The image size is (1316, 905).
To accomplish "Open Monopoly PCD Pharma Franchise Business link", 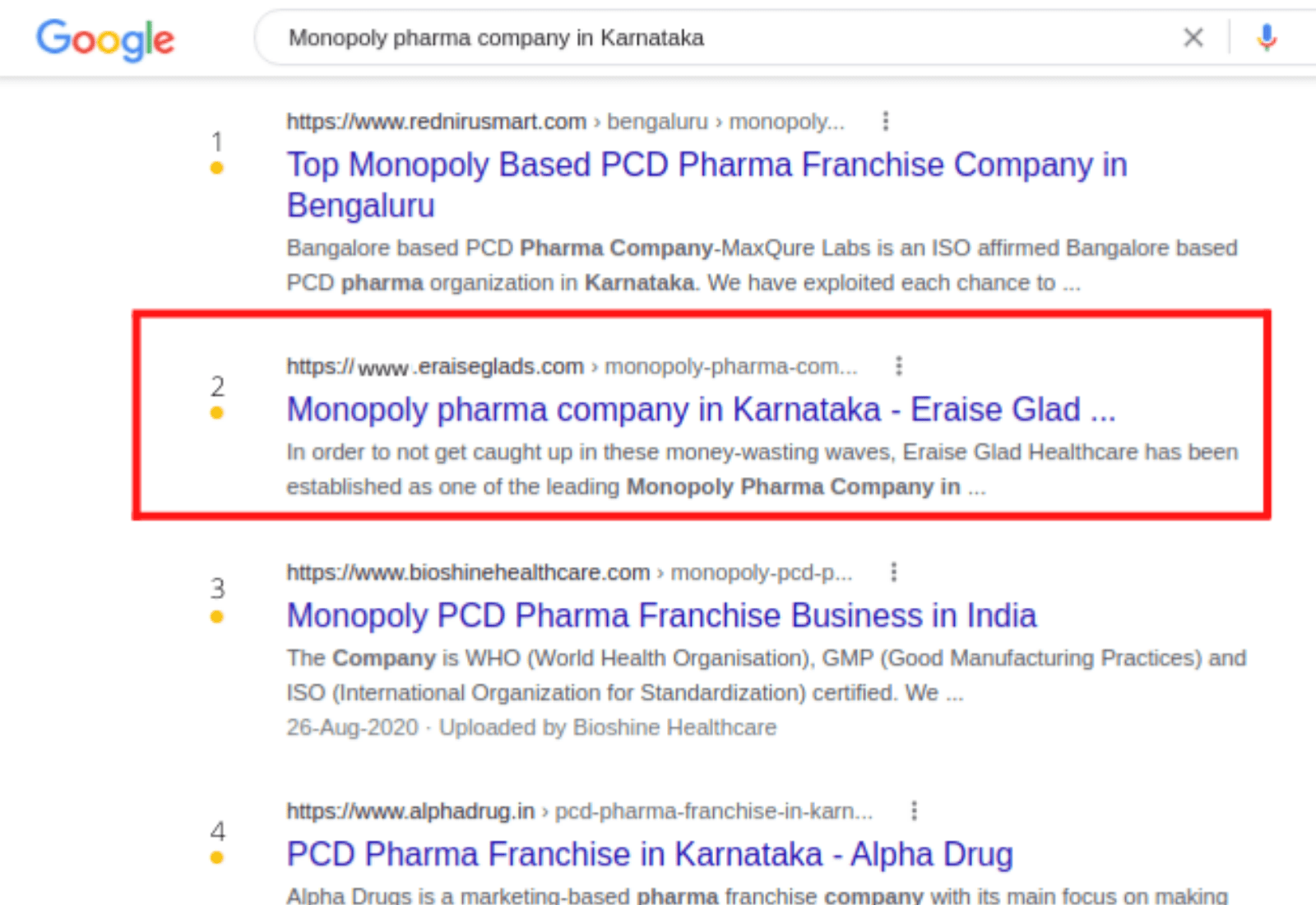I will (x=660, y=615).
